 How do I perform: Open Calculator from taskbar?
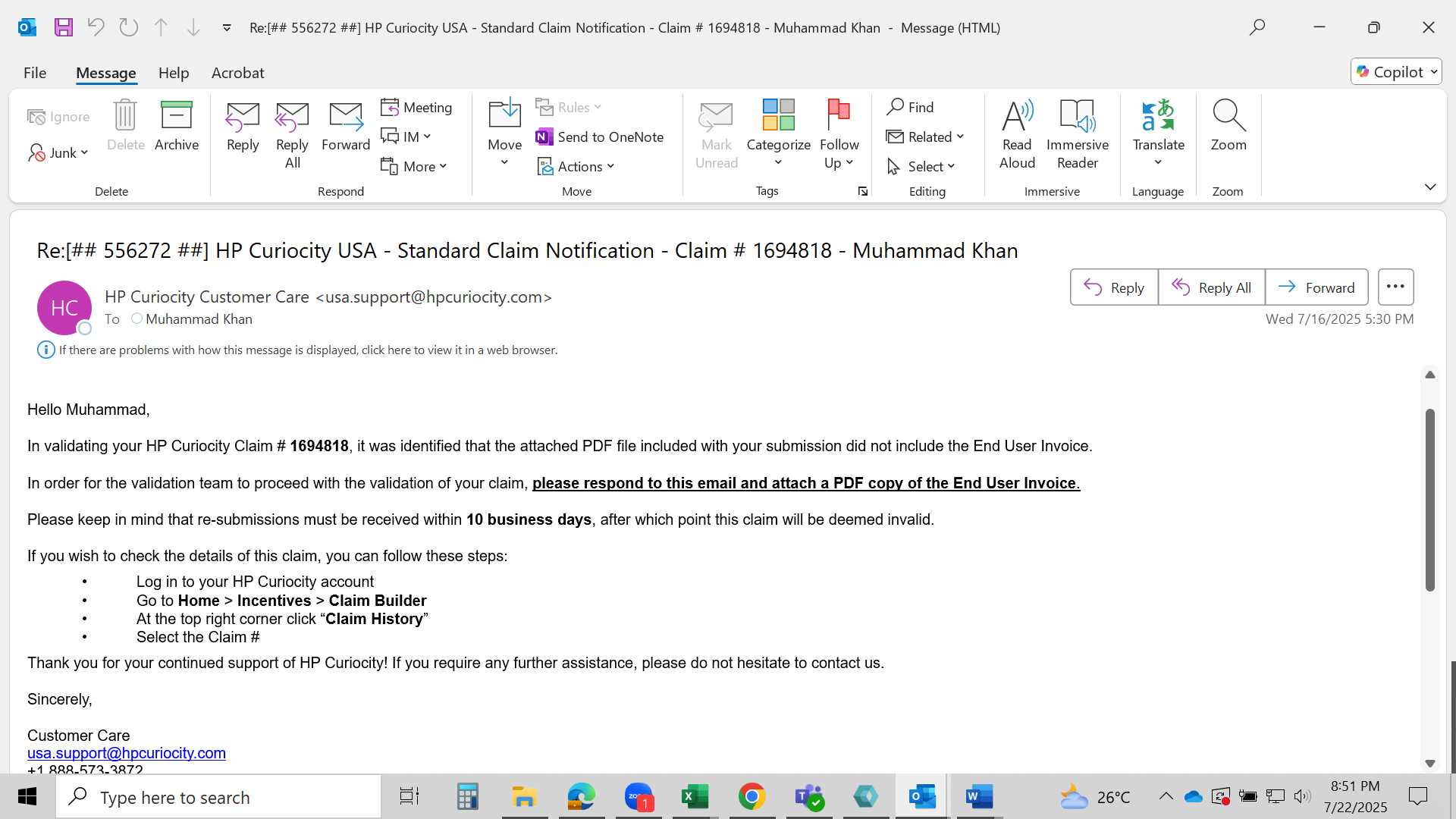click(x=467, y=797)
